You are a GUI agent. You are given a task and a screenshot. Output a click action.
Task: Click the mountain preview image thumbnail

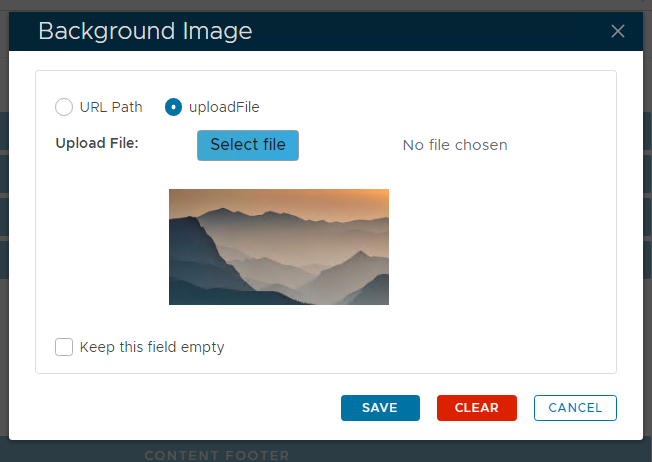pos(278,246)
